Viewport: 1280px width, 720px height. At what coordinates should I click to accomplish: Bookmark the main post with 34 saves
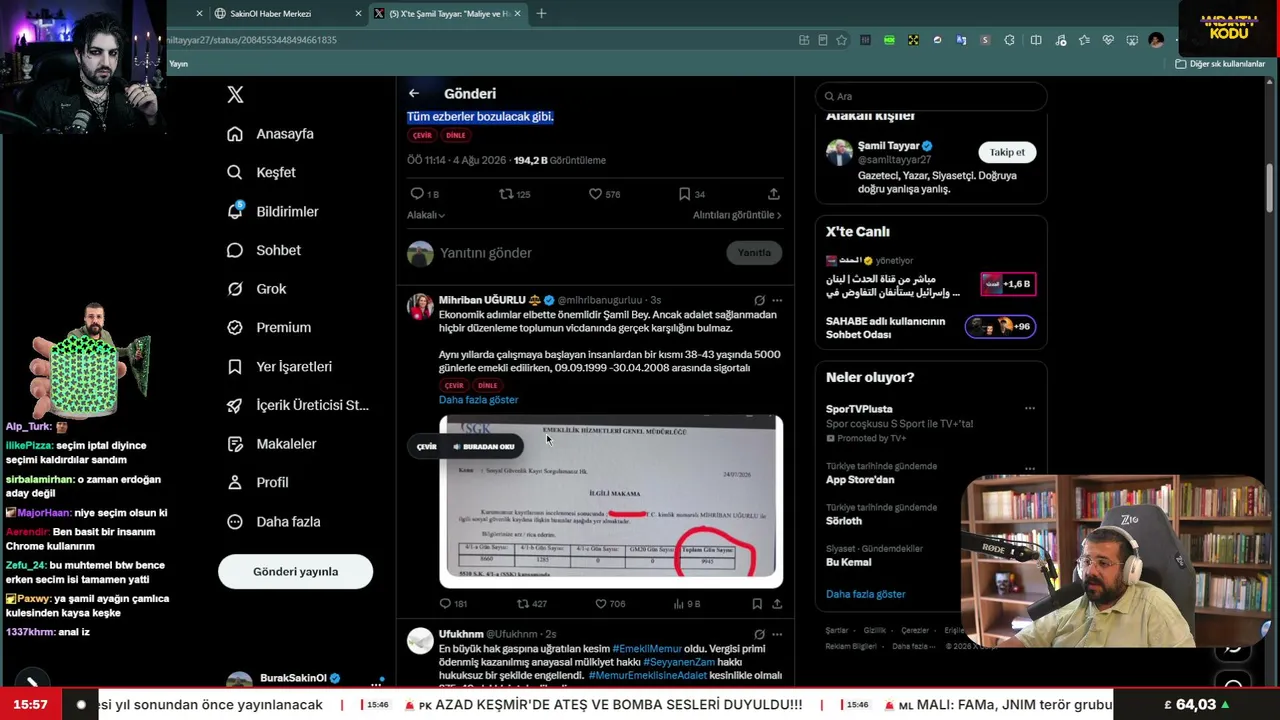pos(692,194)
